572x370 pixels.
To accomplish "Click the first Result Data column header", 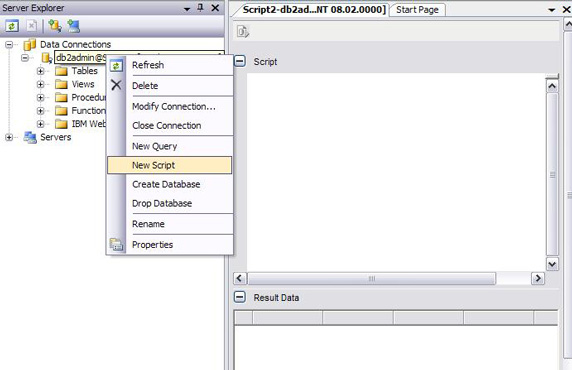I will point(287,317).
